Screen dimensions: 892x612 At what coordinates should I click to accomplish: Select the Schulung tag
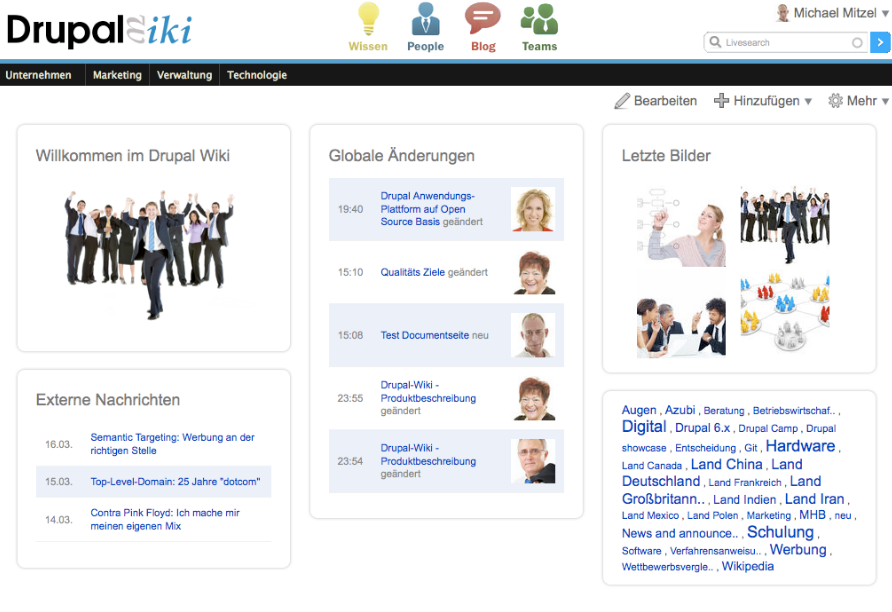tap(780, 532)
